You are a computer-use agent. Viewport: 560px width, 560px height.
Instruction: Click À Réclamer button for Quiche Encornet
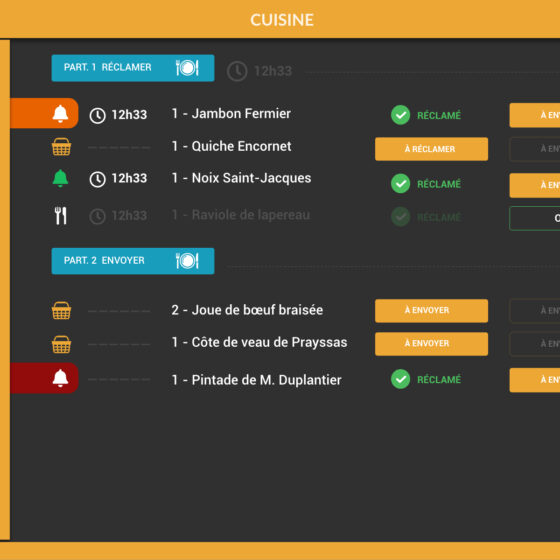(x=431, y=149)
